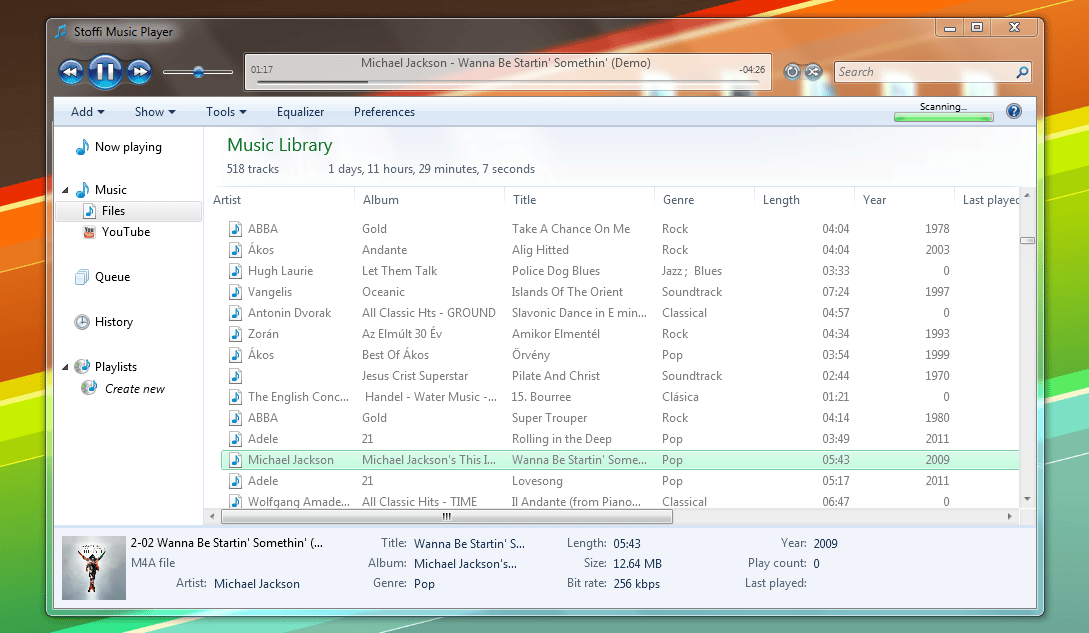This screenshot has height=633, width=1089.
Task: Sort by the Length column header
Action: click(x=781, y=199)
